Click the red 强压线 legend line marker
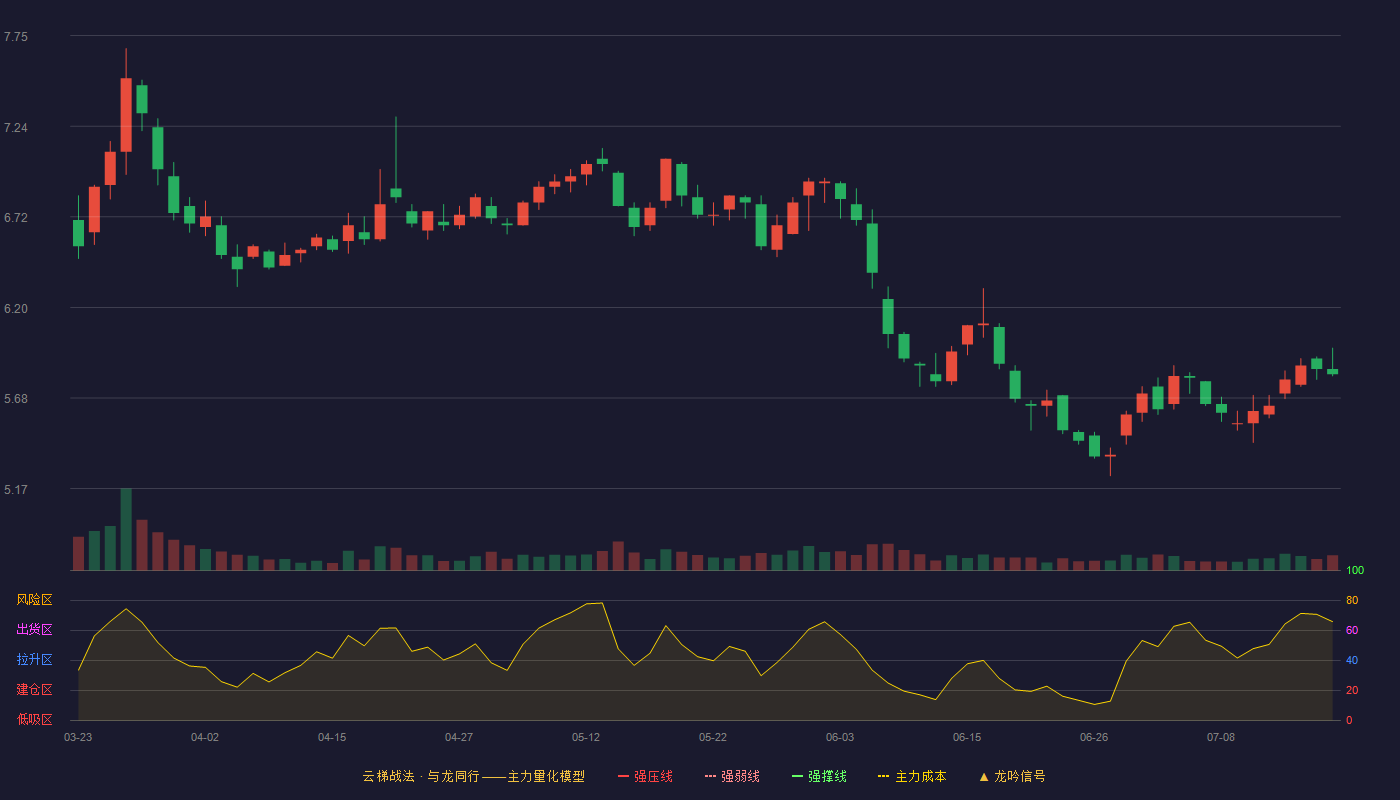Viewport: 1400px width, 800px height. [x=624, y=776]
